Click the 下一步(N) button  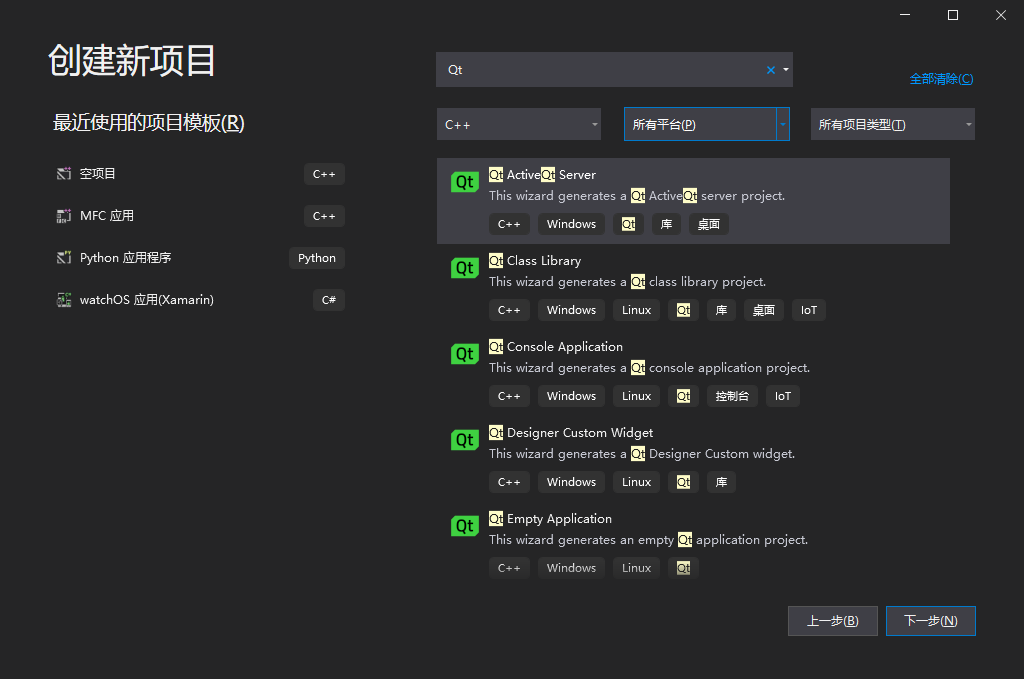(x=931, y=621)
